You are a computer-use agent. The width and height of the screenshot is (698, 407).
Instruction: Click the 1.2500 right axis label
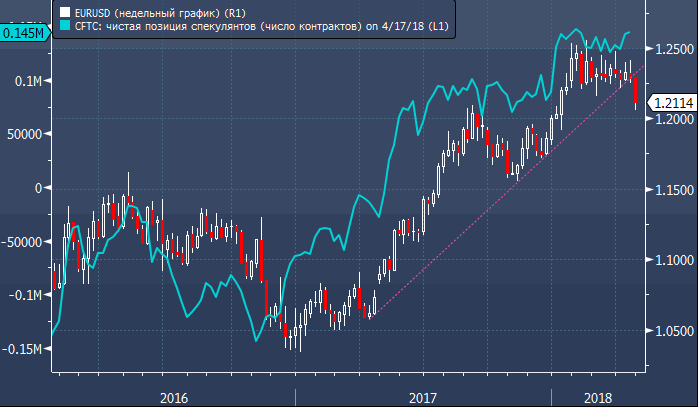670,49
